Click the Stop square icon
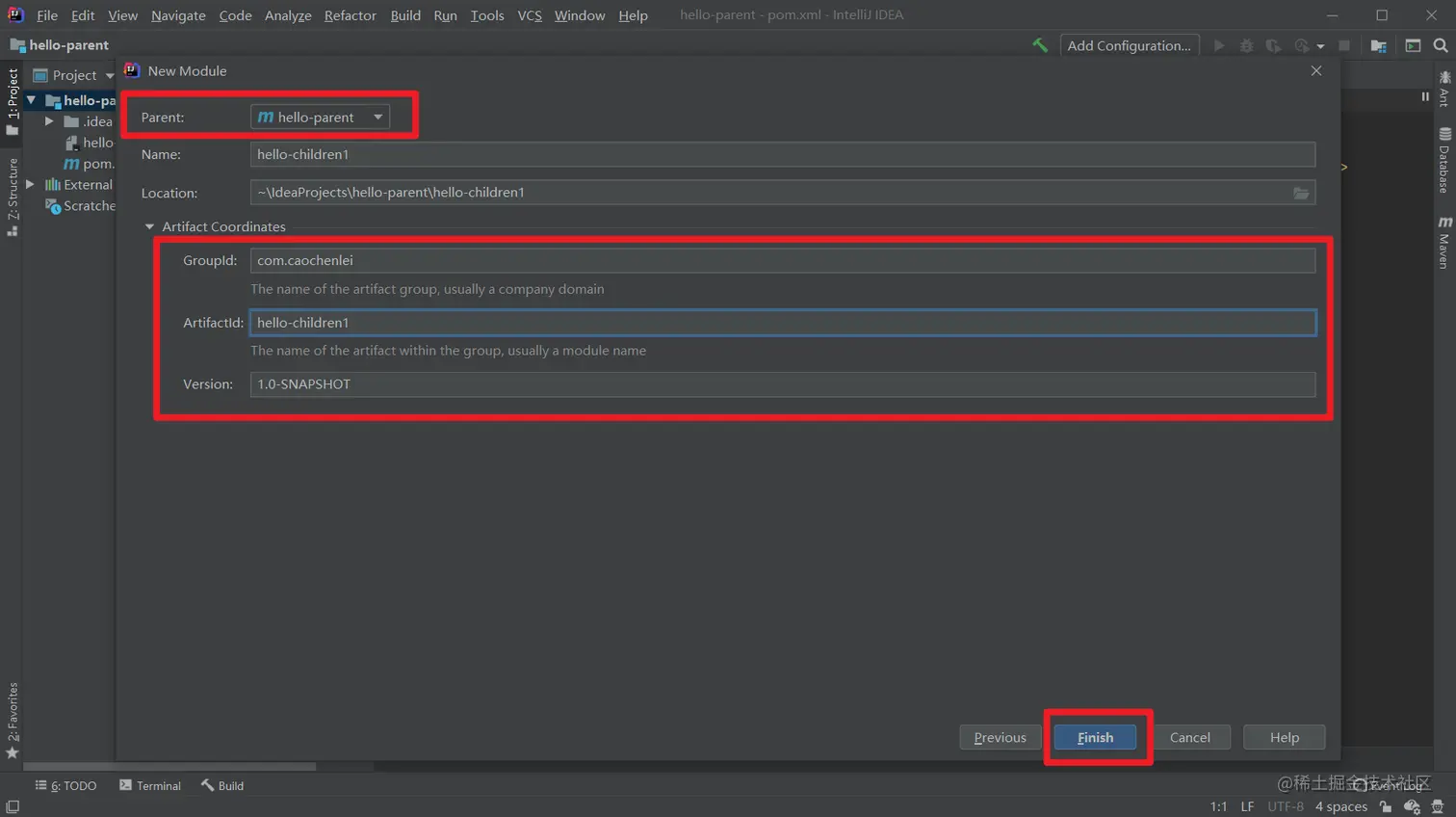 (1344, 45)
